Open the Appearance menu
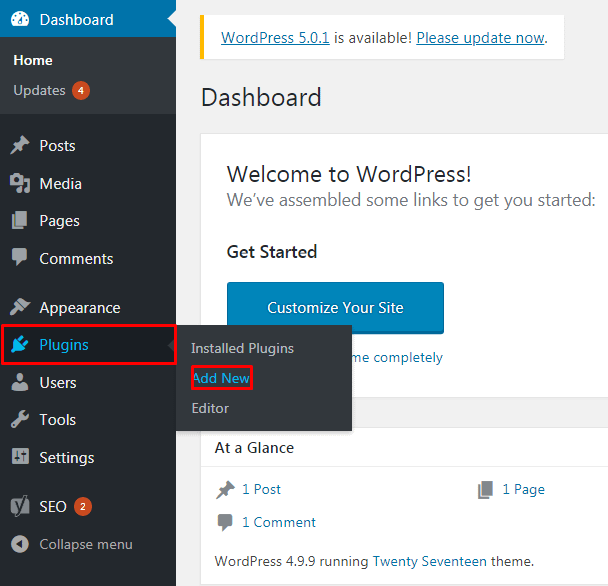The height and width of the screenshot is (586, 608). click(x=88, y=308)
